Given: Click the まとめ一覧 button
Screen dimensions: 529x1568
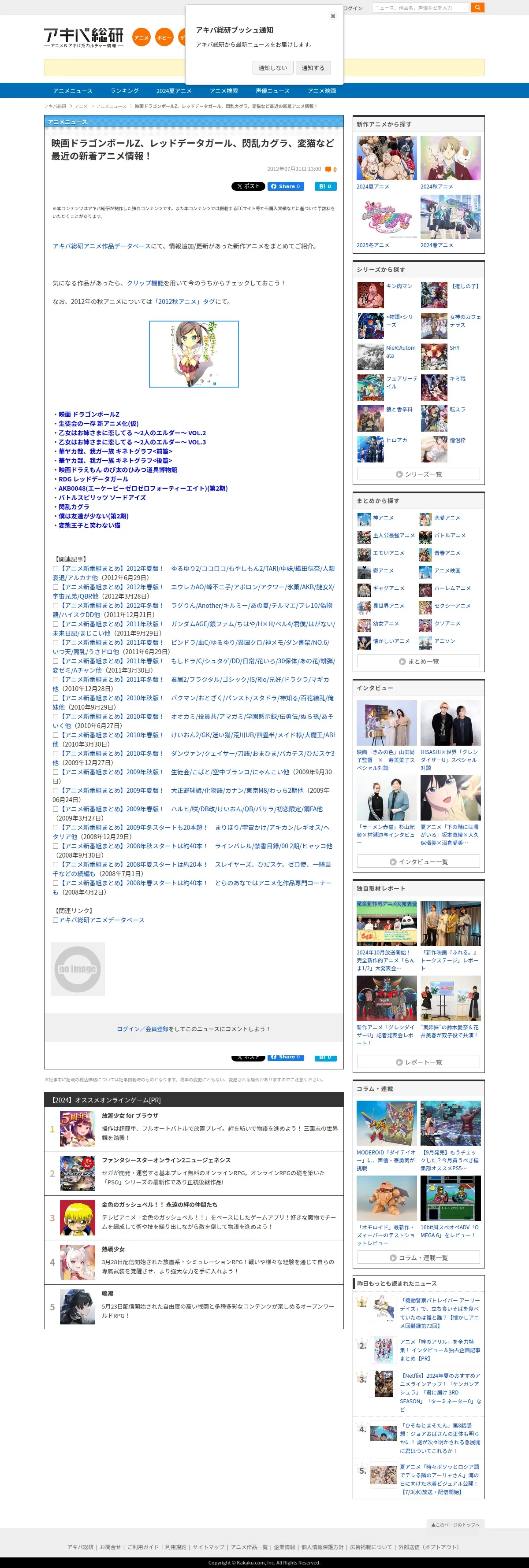Looking at the screenshot, I should (419, 661).
